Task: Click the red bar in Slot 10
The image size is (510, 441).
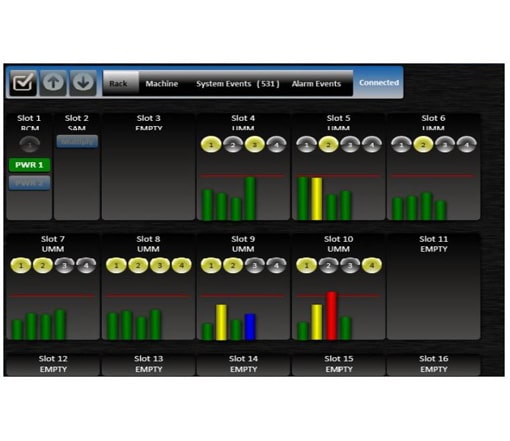Action: 331,316
